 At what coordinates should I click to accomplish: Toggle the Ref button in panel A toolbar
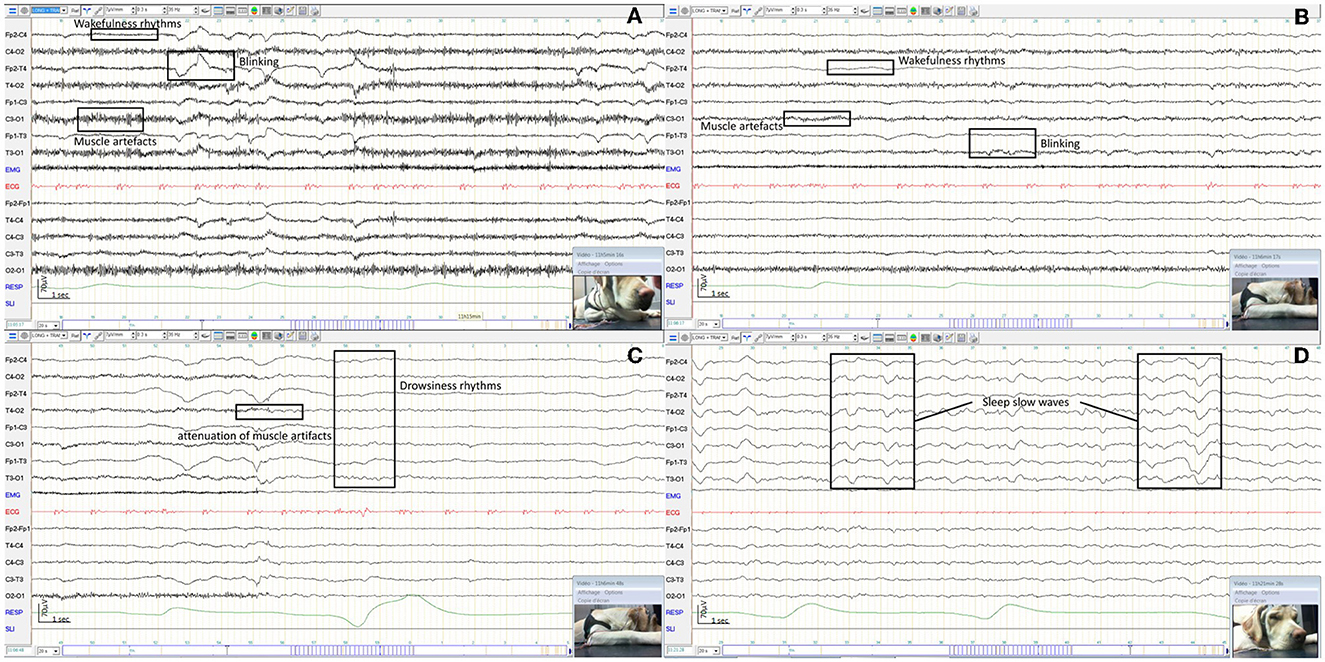pyautogui.click(x=75, y=10)
